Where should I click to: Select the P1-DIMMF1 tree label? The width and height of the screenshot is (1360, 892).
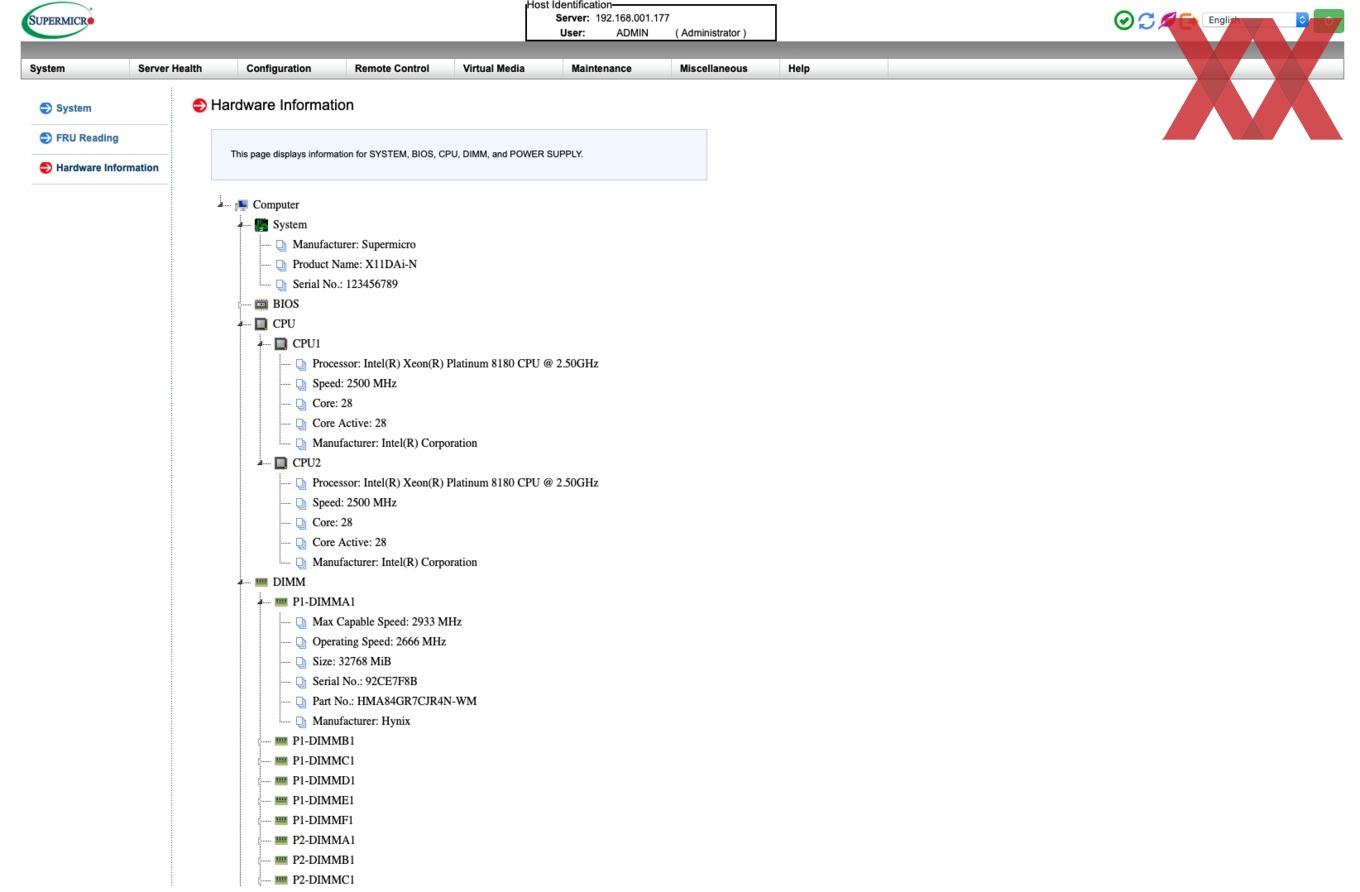[x=323, y=821]
